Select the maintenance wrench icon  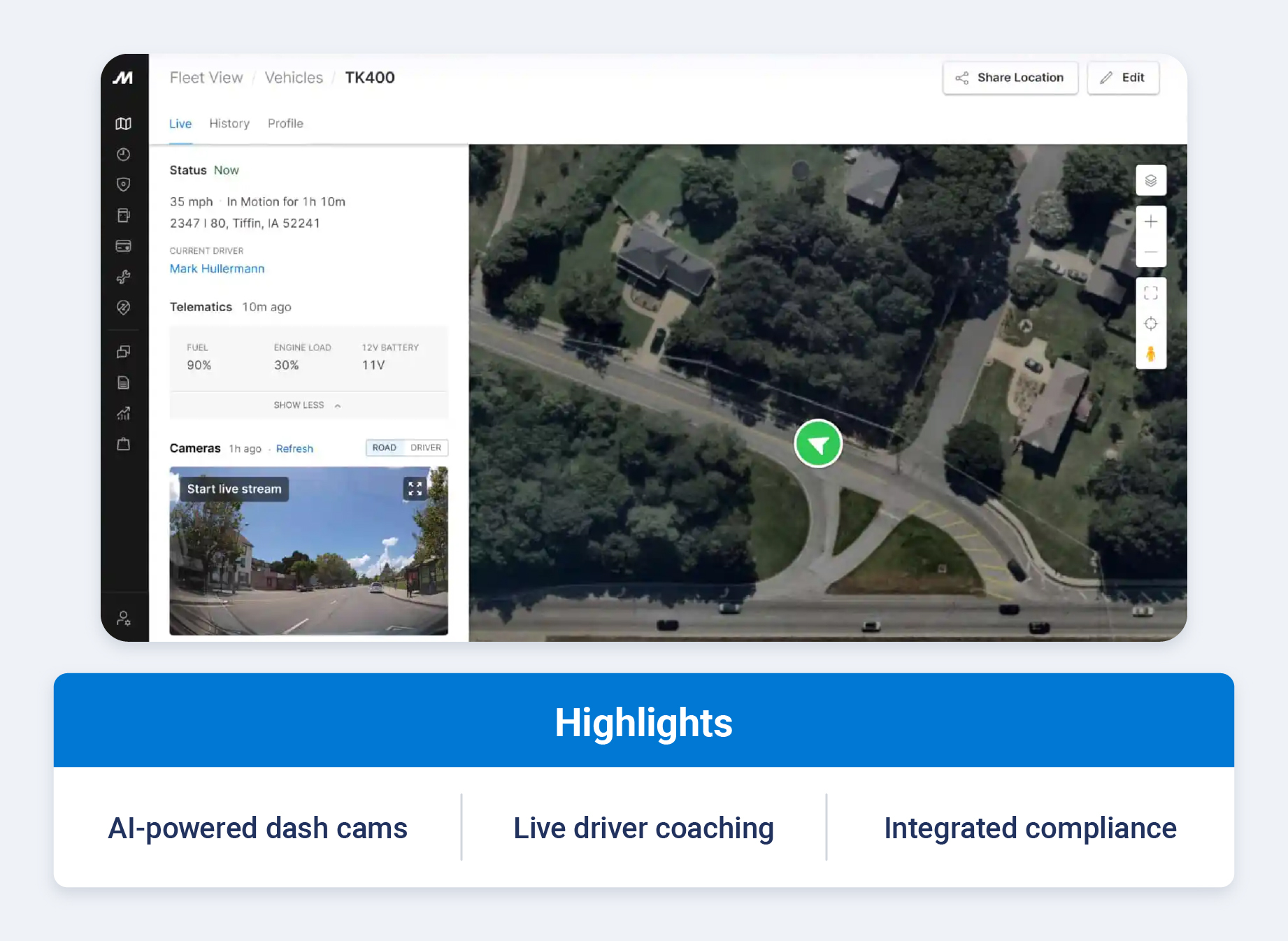pyautogui.click(x=124, y=276)
